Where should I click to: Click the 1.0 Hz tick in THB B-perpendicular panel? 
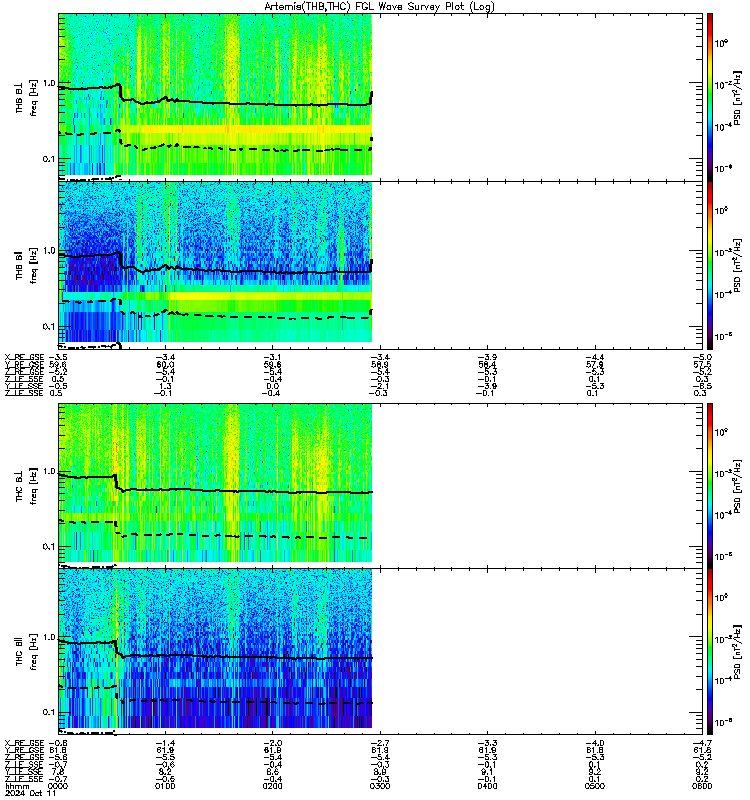click(x=50, y=83)
